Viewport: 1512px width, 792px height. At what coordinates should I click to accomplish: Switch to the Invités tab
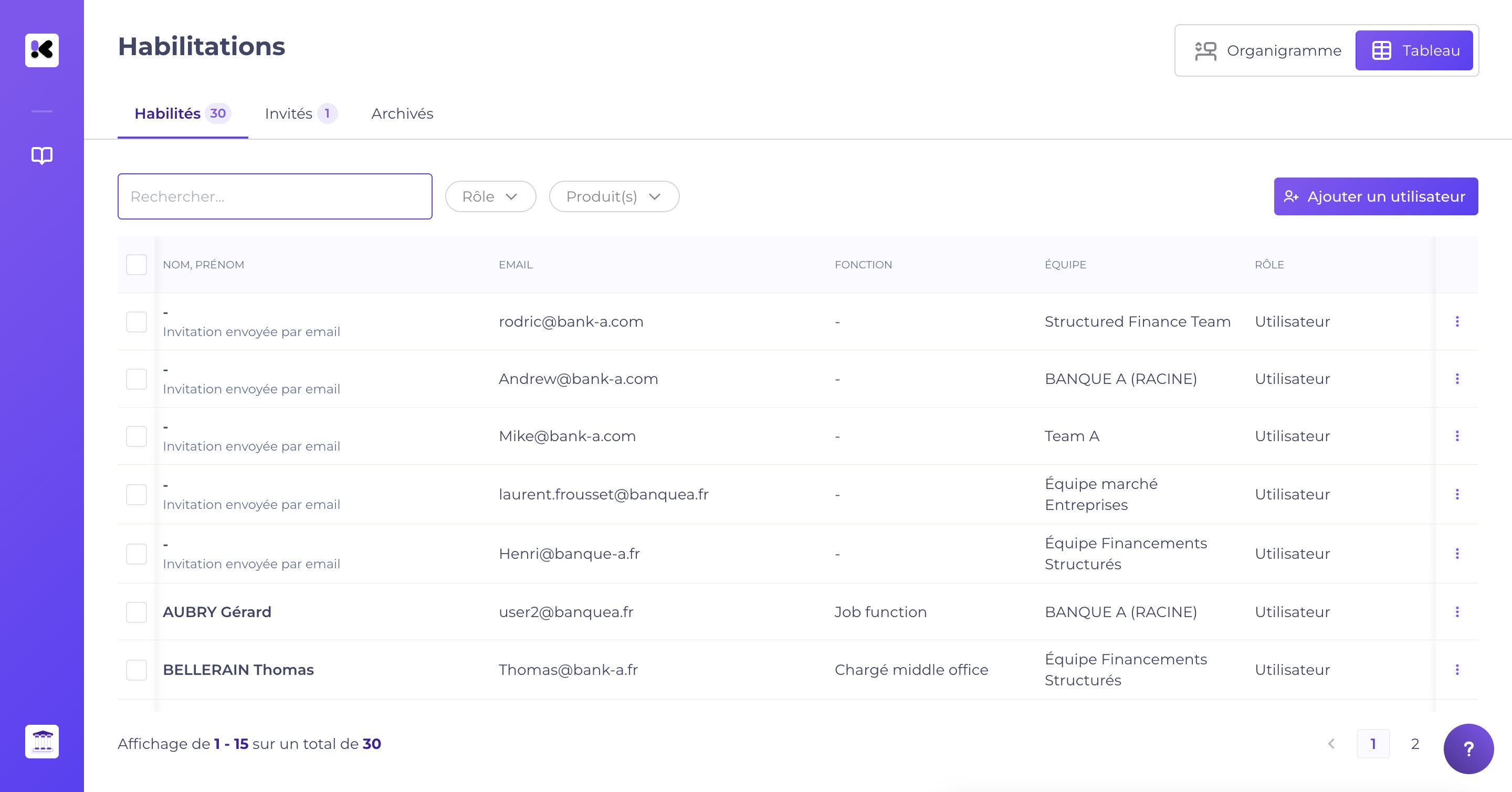click(300, 114)
